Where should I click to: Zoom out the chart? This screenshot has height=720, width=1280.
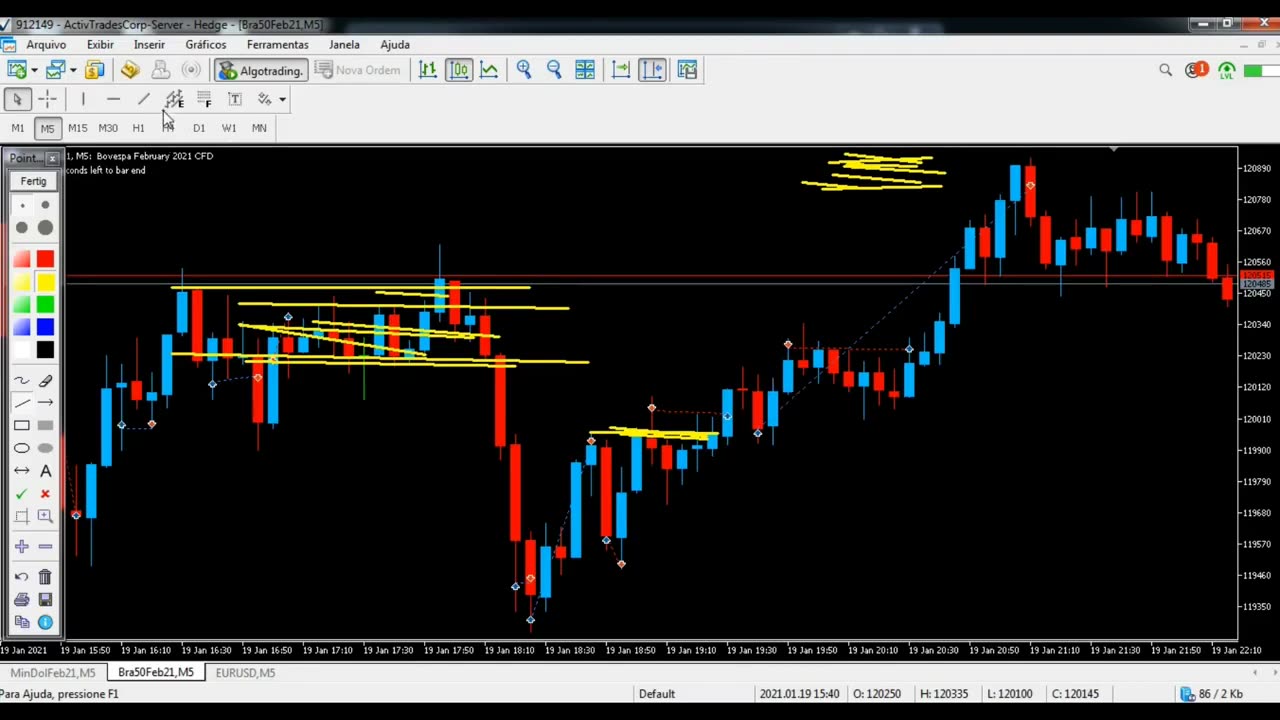554,70
